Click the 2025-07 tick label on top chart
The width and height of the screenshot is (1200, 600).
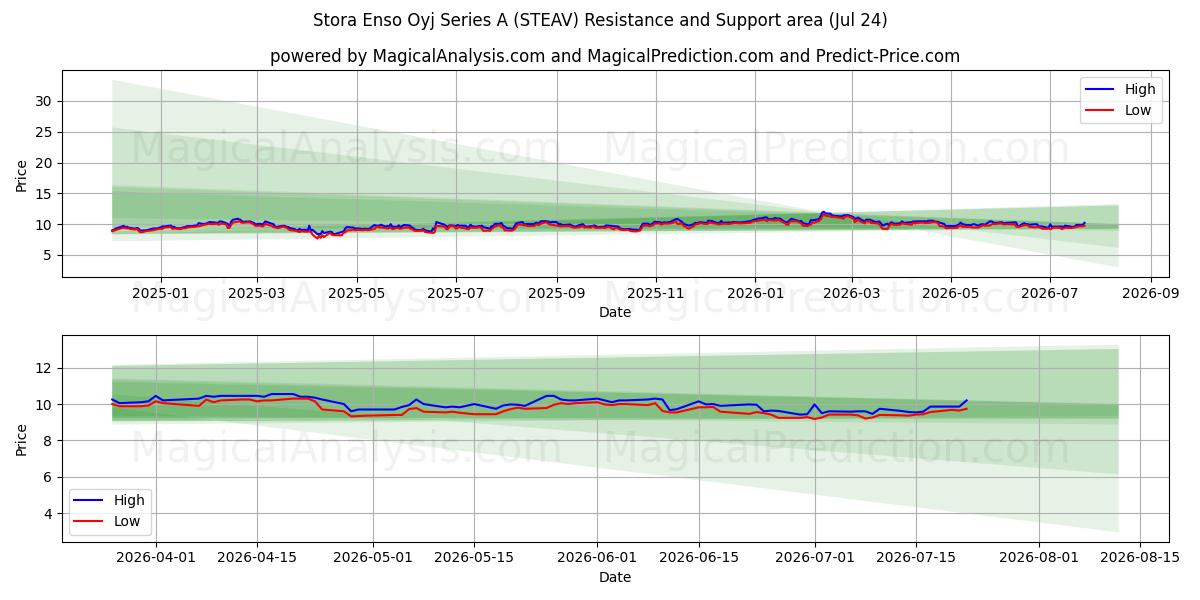click(x=456, y=294)
